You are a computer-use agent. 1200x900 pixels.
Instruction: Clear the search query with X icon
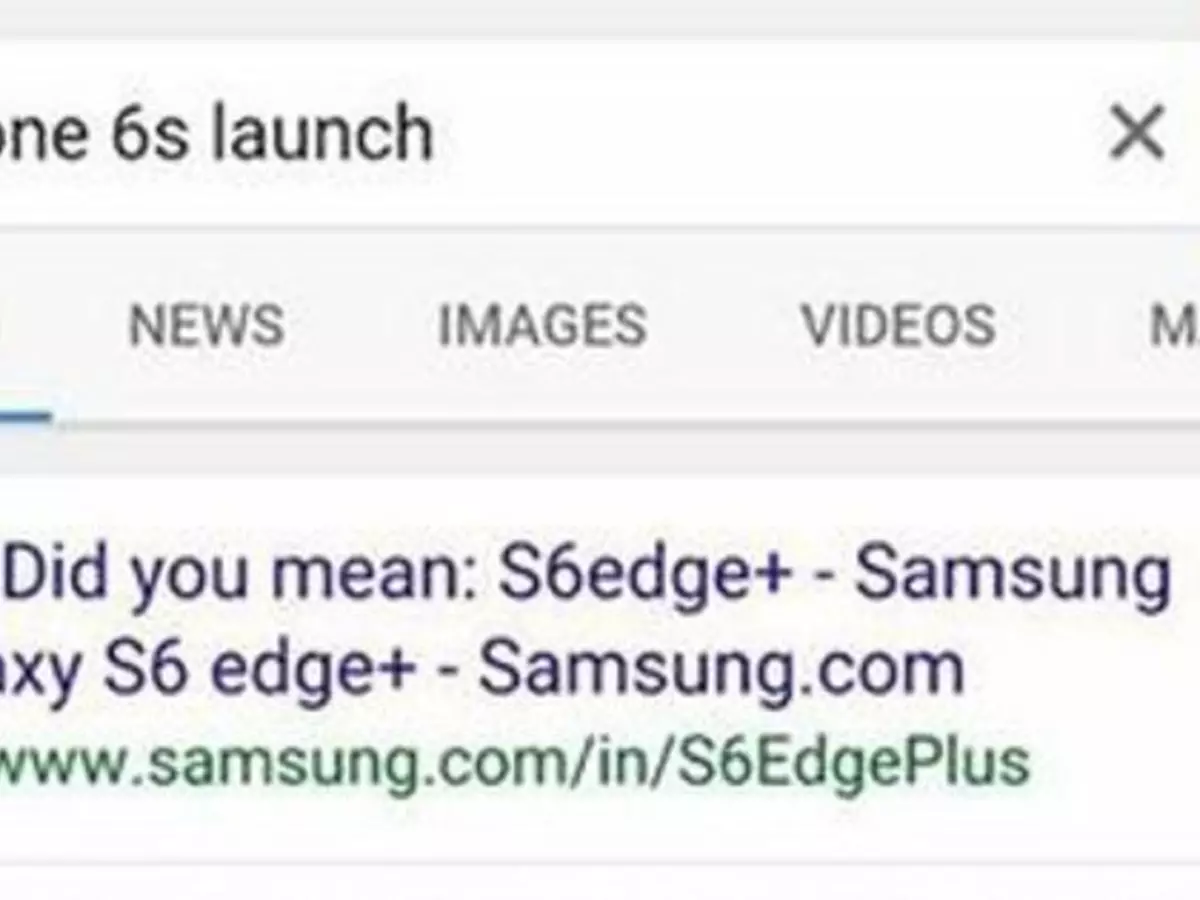(1137, 133)
